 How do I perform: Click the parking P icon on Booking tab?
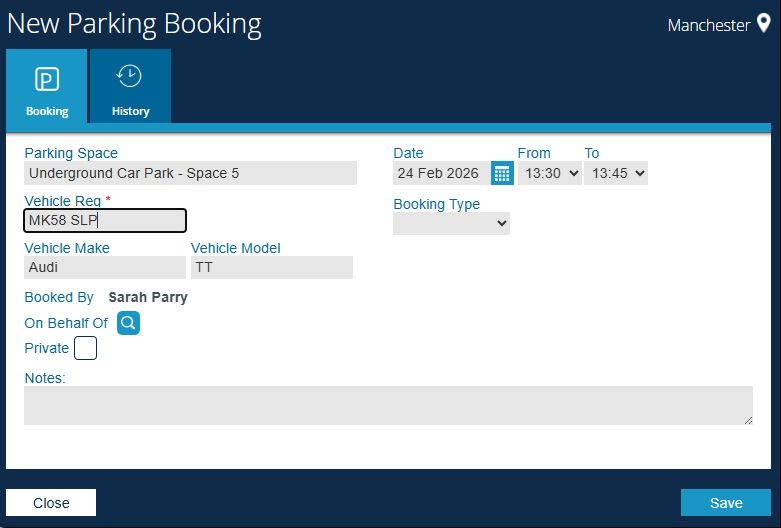(x=46, y=79)
